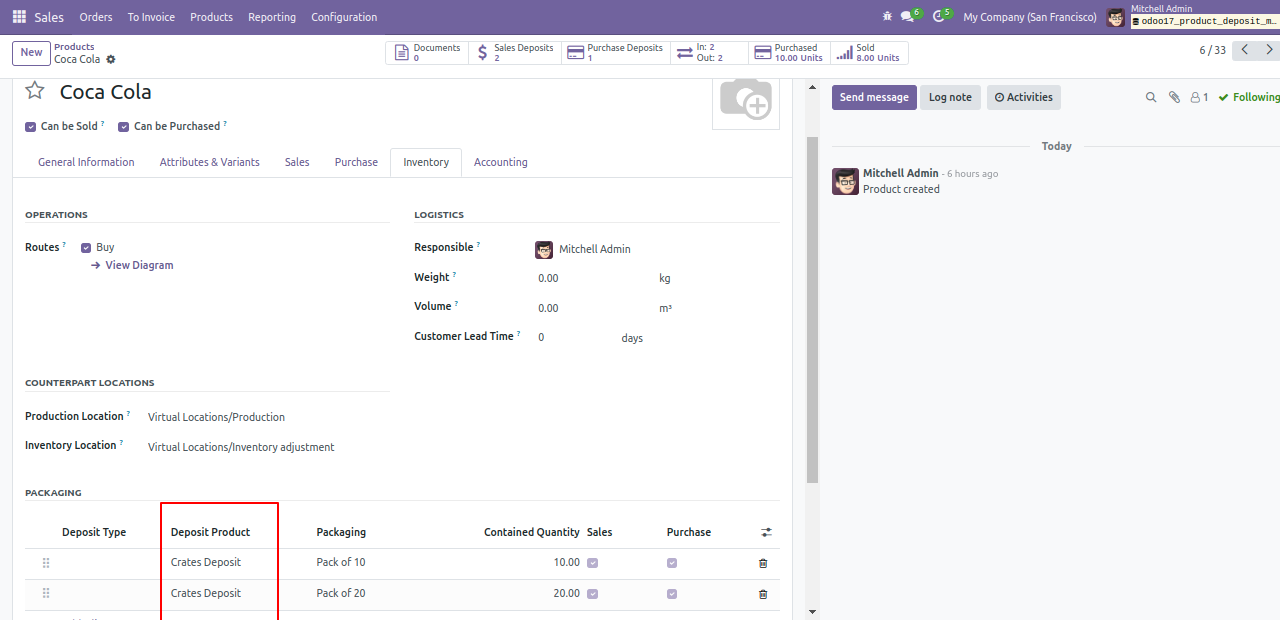Open the Sales Deposits smart button
Viewport: 1280px width, 620px height.
point(515,53)
